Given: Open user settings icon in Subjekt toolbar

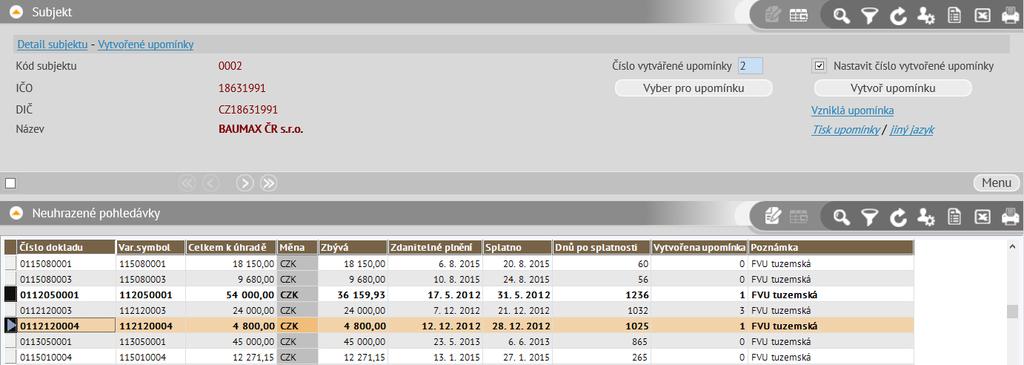Looking at the screenshot, I should (x=925, y=16).
